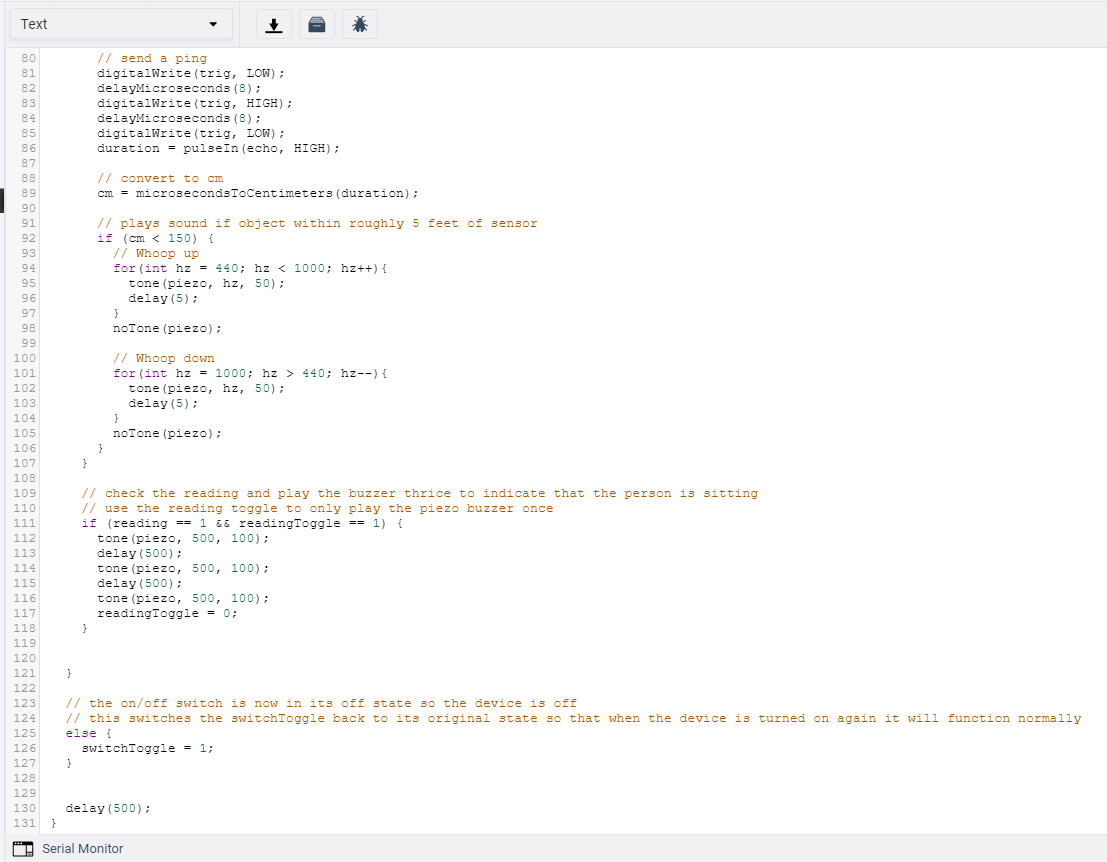Open the "Text" editor mode dropdown

tap(120, 23)
